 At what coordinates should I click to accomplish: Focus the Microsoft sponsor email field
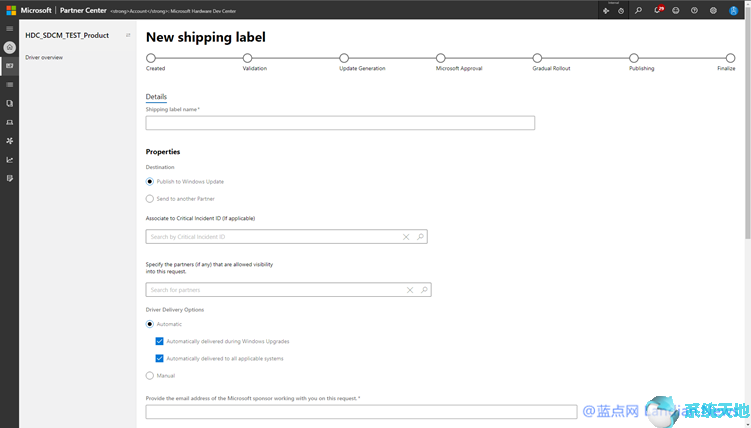point(361,412)
